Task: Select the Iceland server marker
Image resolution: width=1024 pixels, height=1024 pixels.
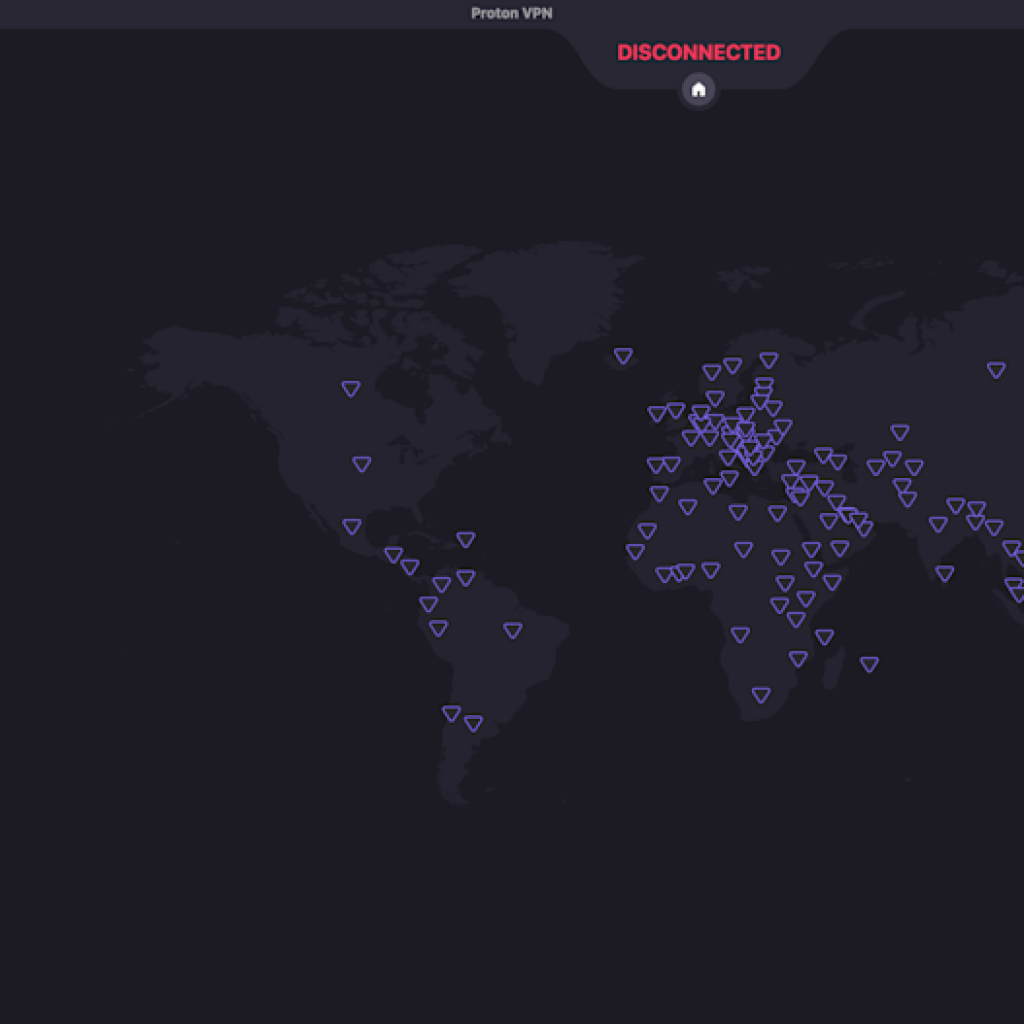Action: 622,355
